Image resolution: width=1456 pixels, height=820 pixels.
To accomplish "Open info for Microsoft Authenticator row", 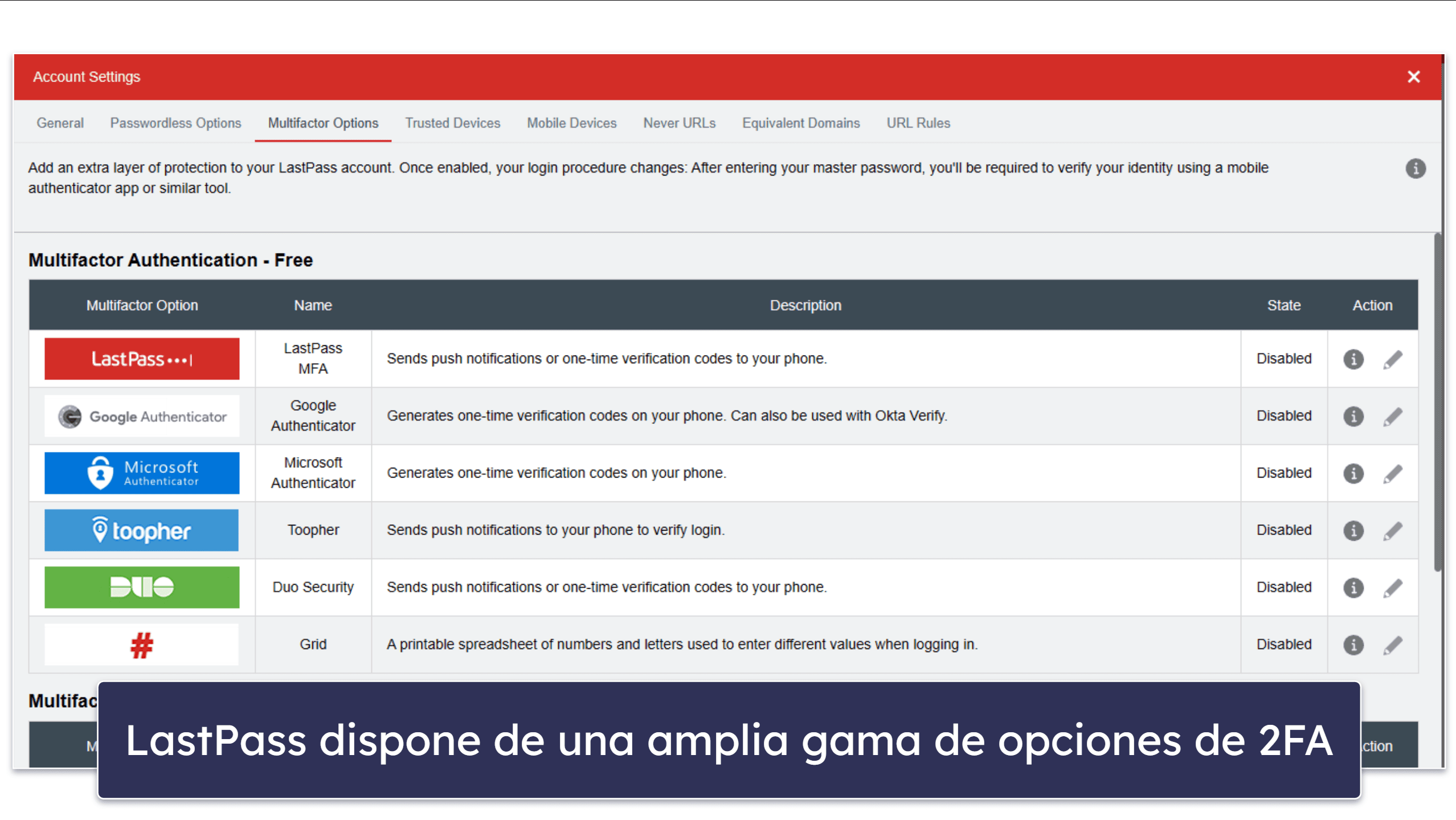I will click(x=1353, y=473).
